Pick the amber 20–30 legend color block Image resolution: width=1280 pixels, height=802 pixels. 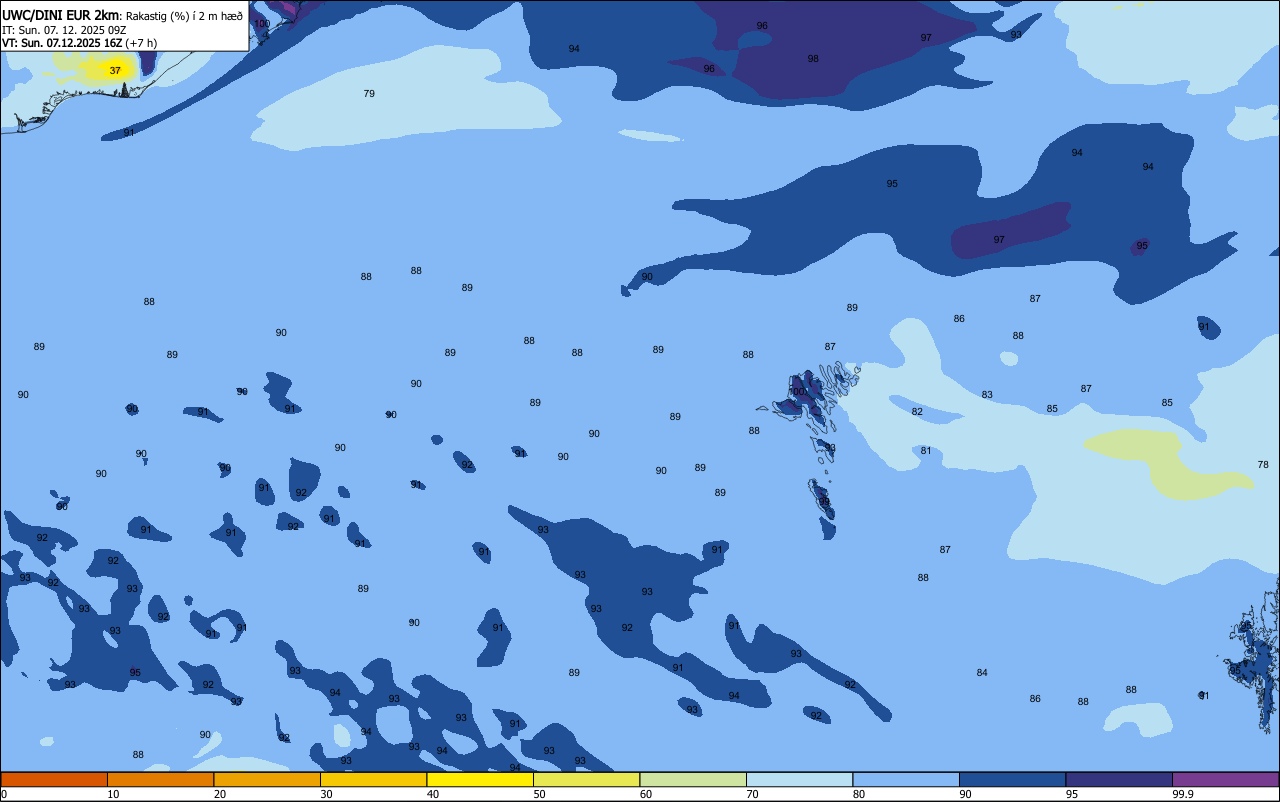(267, 779)
